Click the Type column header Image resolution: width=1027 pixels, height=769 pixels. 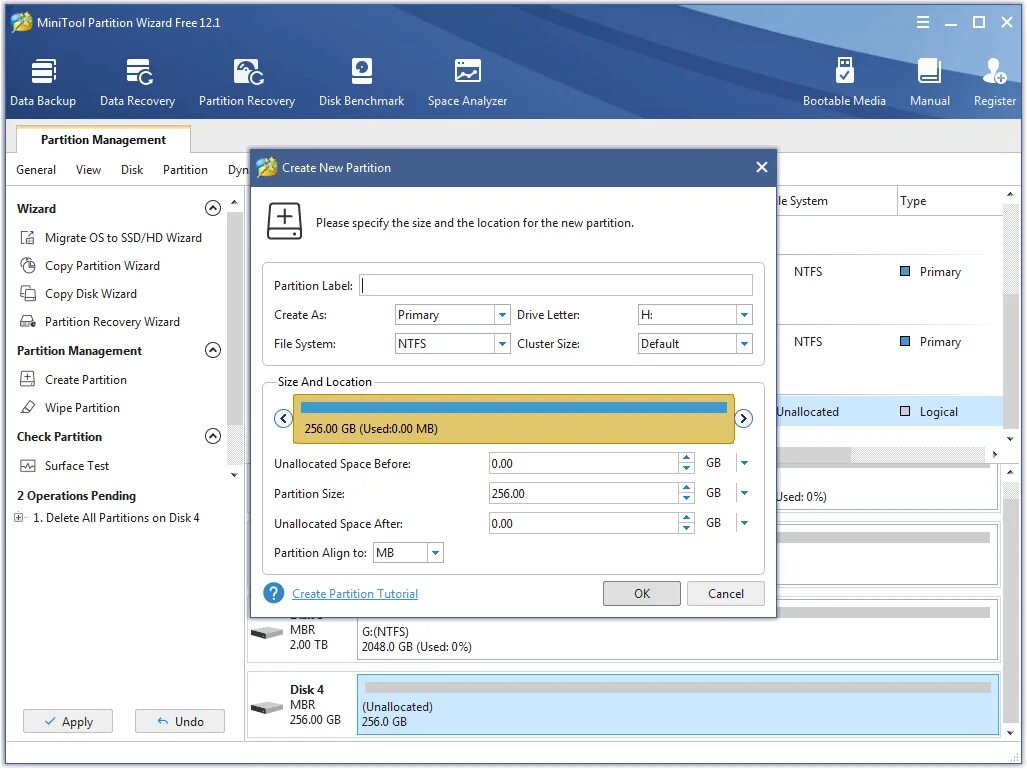tap(950, 201)
